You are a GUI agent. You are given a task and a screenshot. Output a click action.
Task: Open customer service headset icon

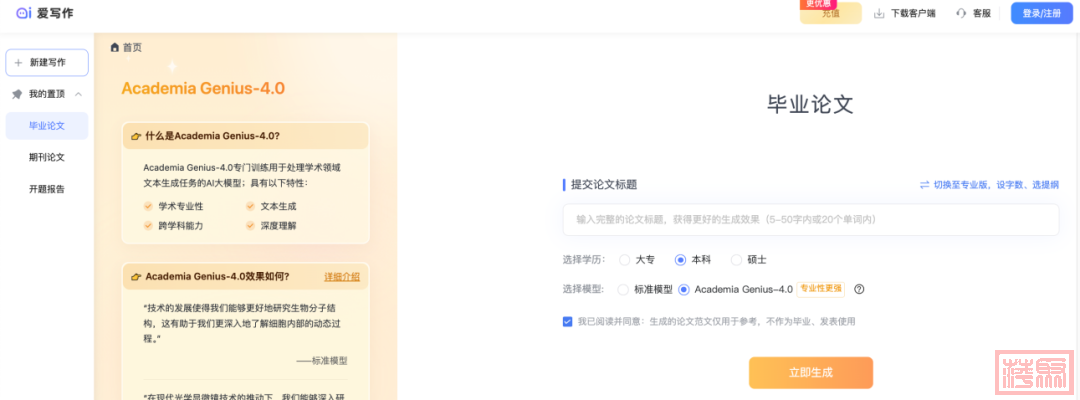point(961,14)
